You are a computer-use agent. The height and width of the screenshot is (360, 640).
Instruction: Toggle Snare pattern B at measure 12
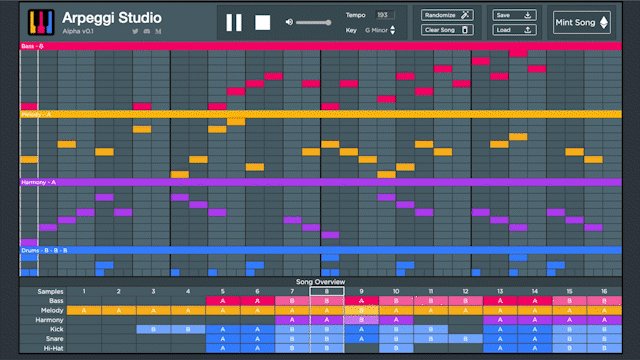click(x=465, y=339)
